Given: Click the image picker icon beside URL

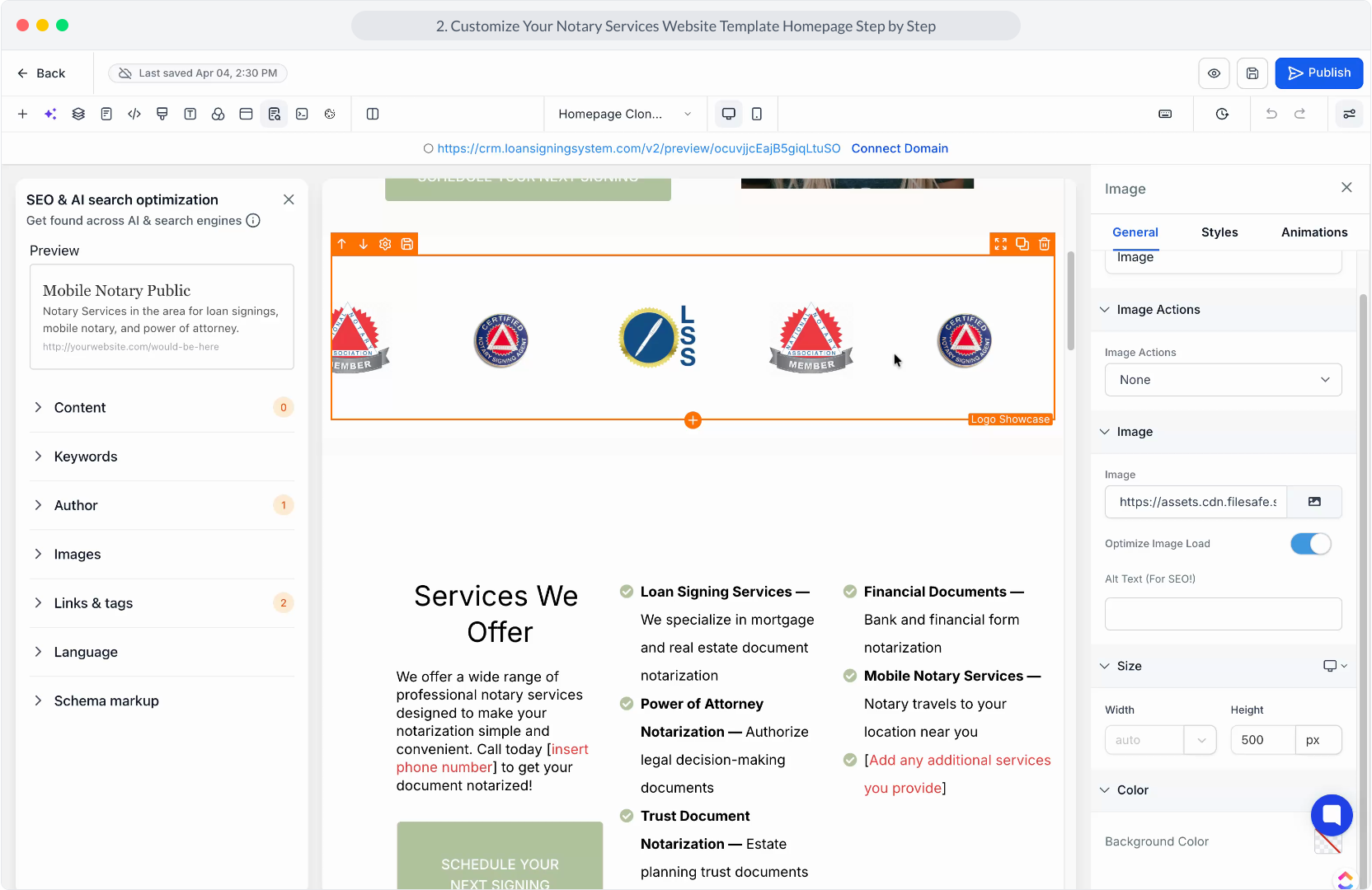Looking at the screenshot, I should [x=1314, y=502].
